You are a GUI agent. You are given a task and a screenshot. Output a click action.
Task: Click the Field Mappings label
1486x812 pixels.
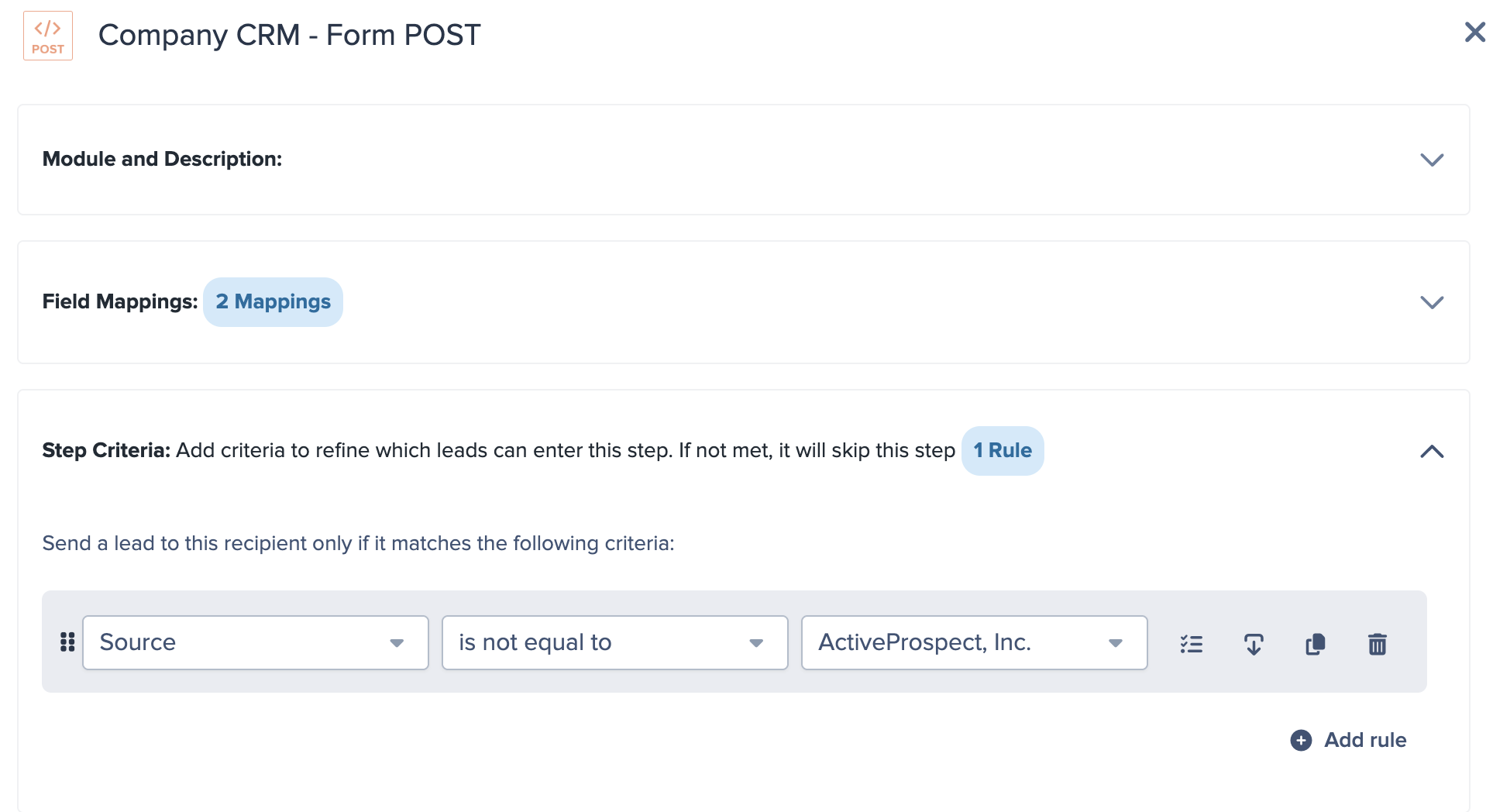click(x=120, y=302)
